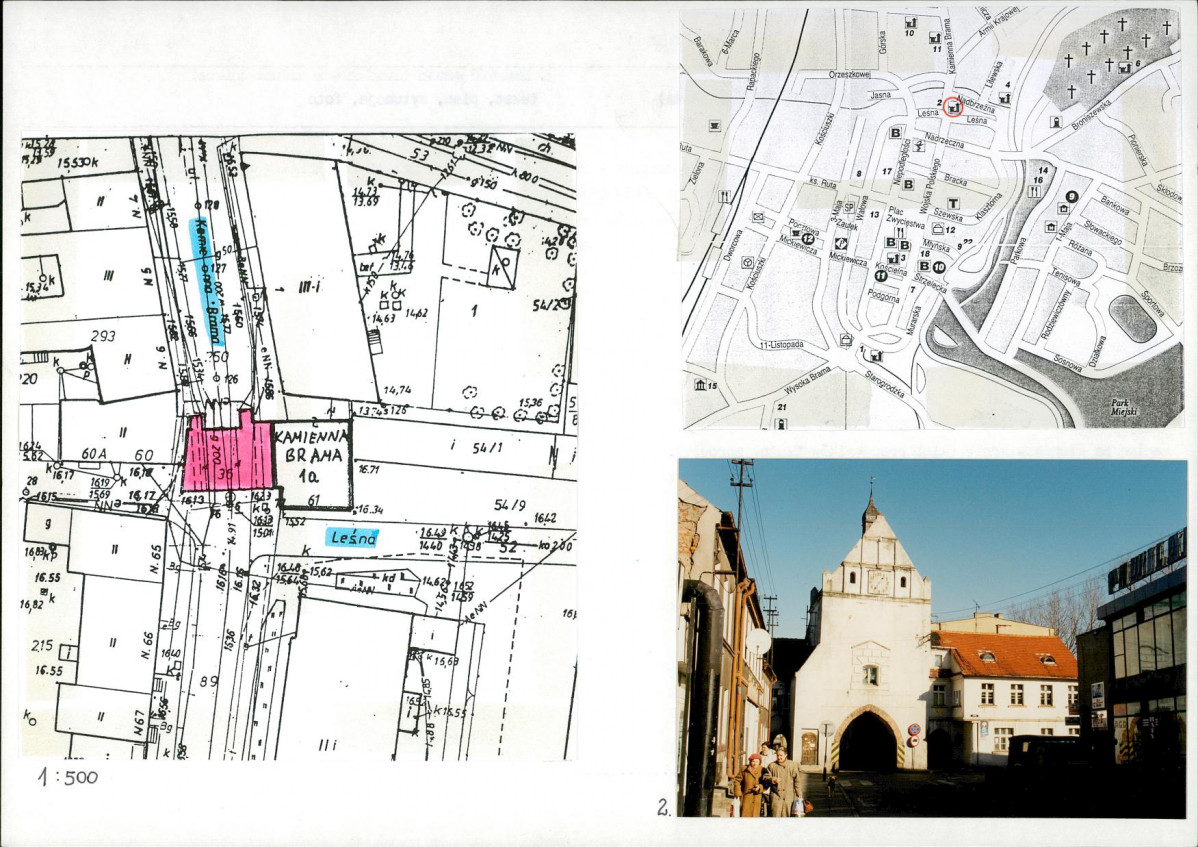This screenshot has height=847, width=1198.
Task: Click black circle number 12 near Pocztowa street
Action: (808, 238)
